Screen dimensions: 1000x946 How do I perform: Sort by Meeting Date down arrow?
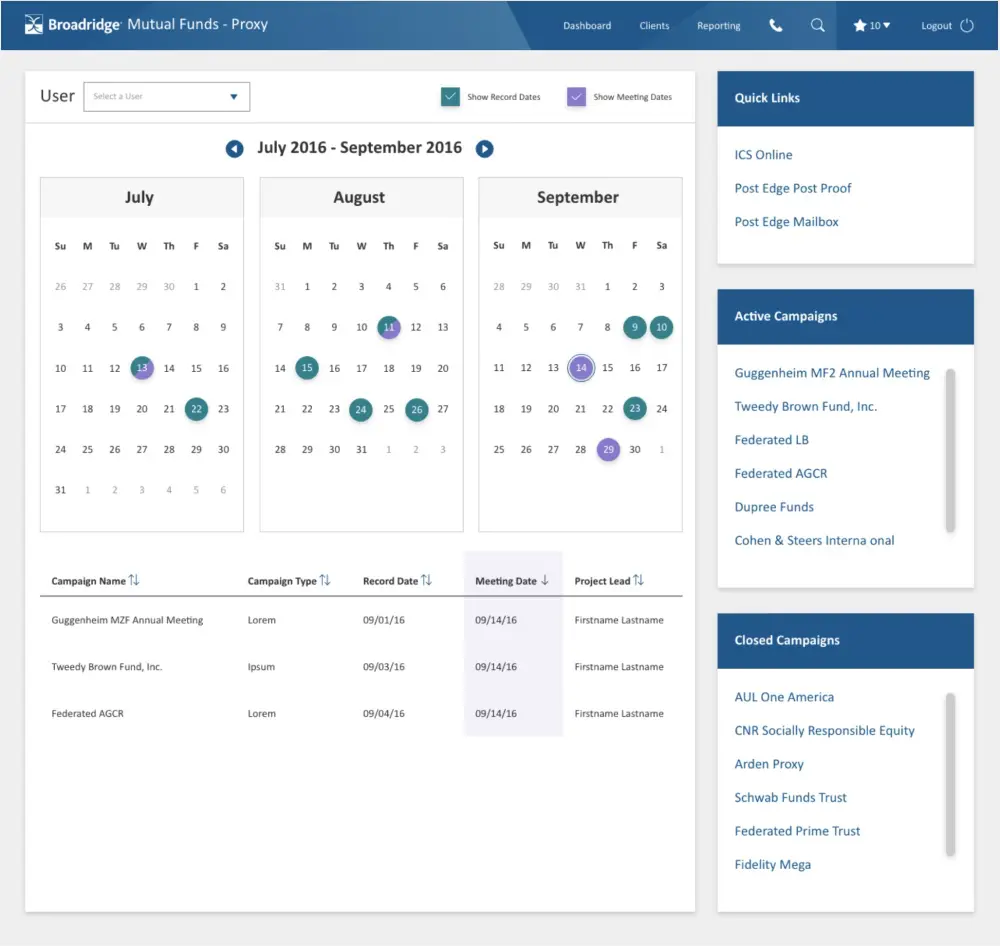(x=545, y=580)
